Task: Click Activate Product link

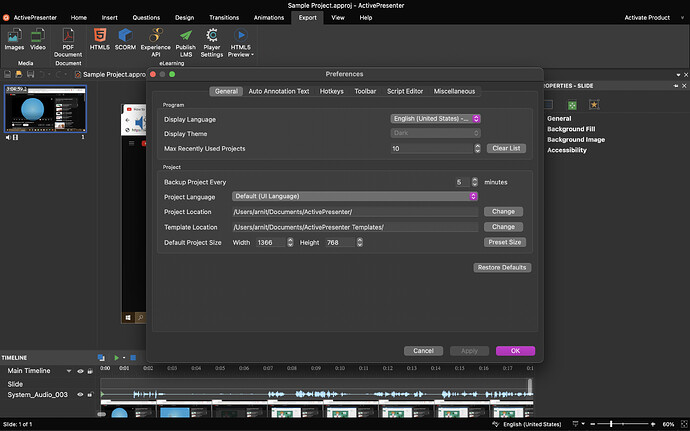Action: point(647,18)
